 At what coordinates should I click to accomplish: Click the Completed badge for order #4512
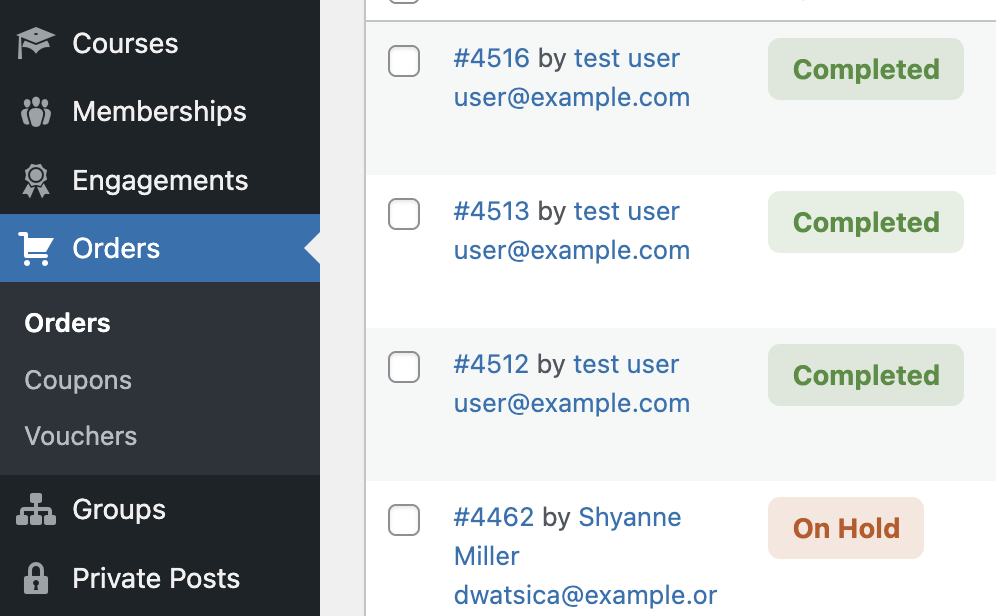click(x=865, y=375)
